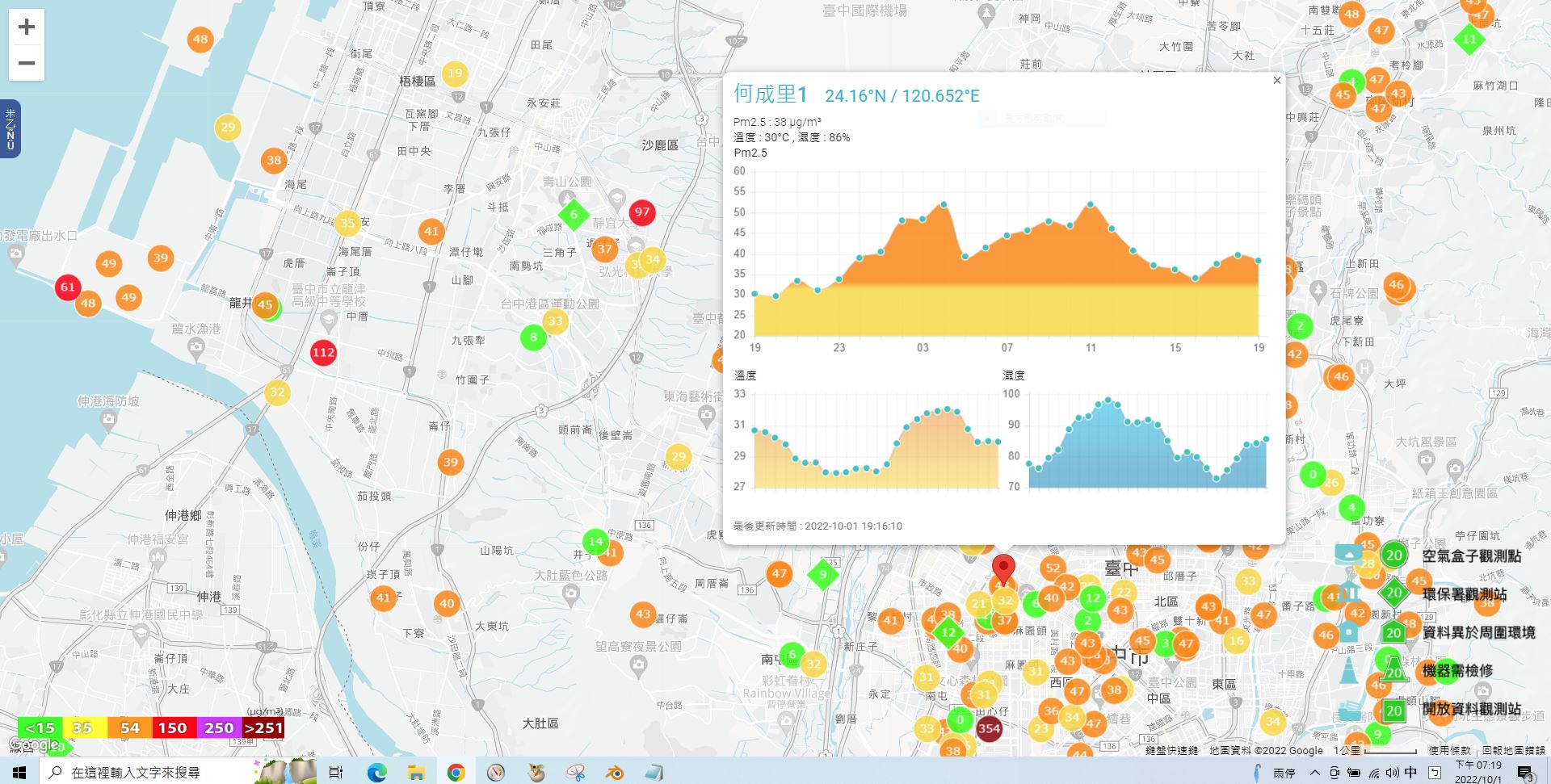Open the Snipping tool taskbar icon
This screenshot has width=1551, height=784.
575,773
